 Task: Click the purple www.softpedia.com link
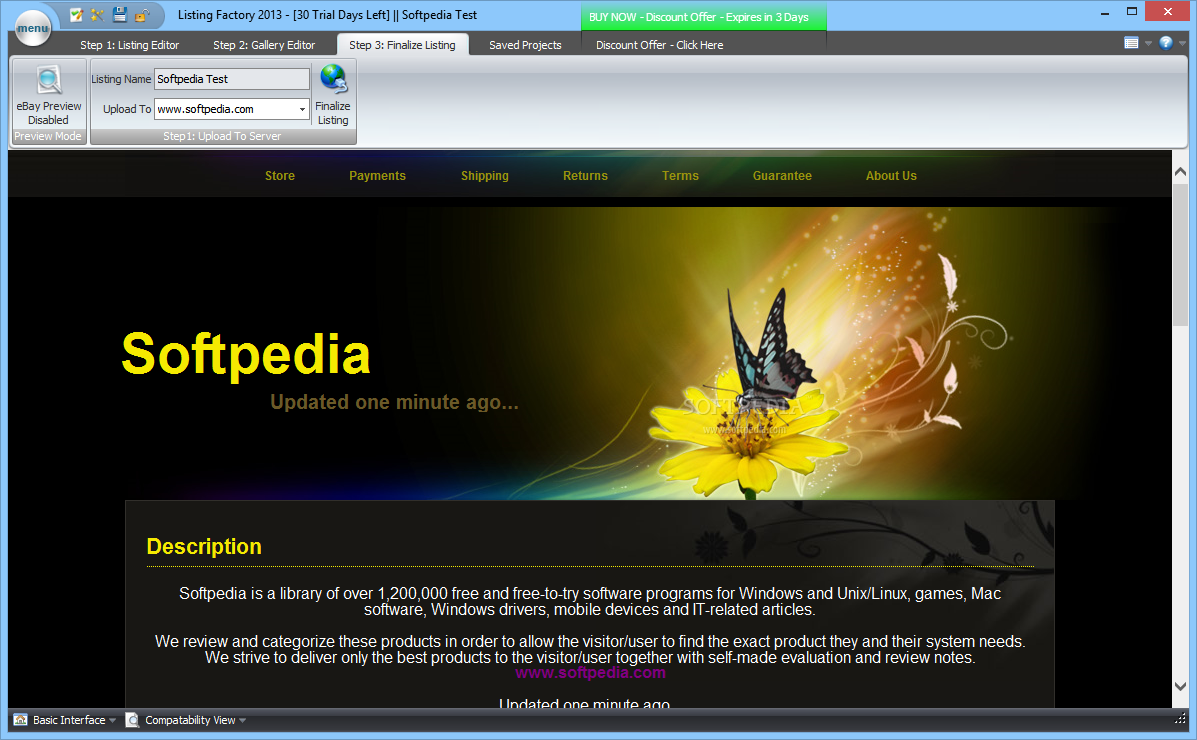coord(590,673)
